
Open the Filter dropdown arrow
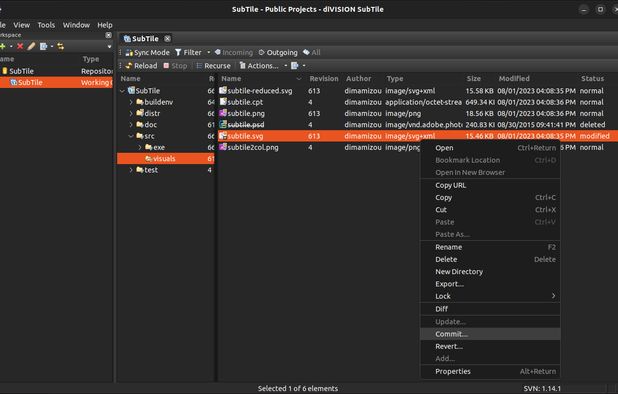click(208, 52)
